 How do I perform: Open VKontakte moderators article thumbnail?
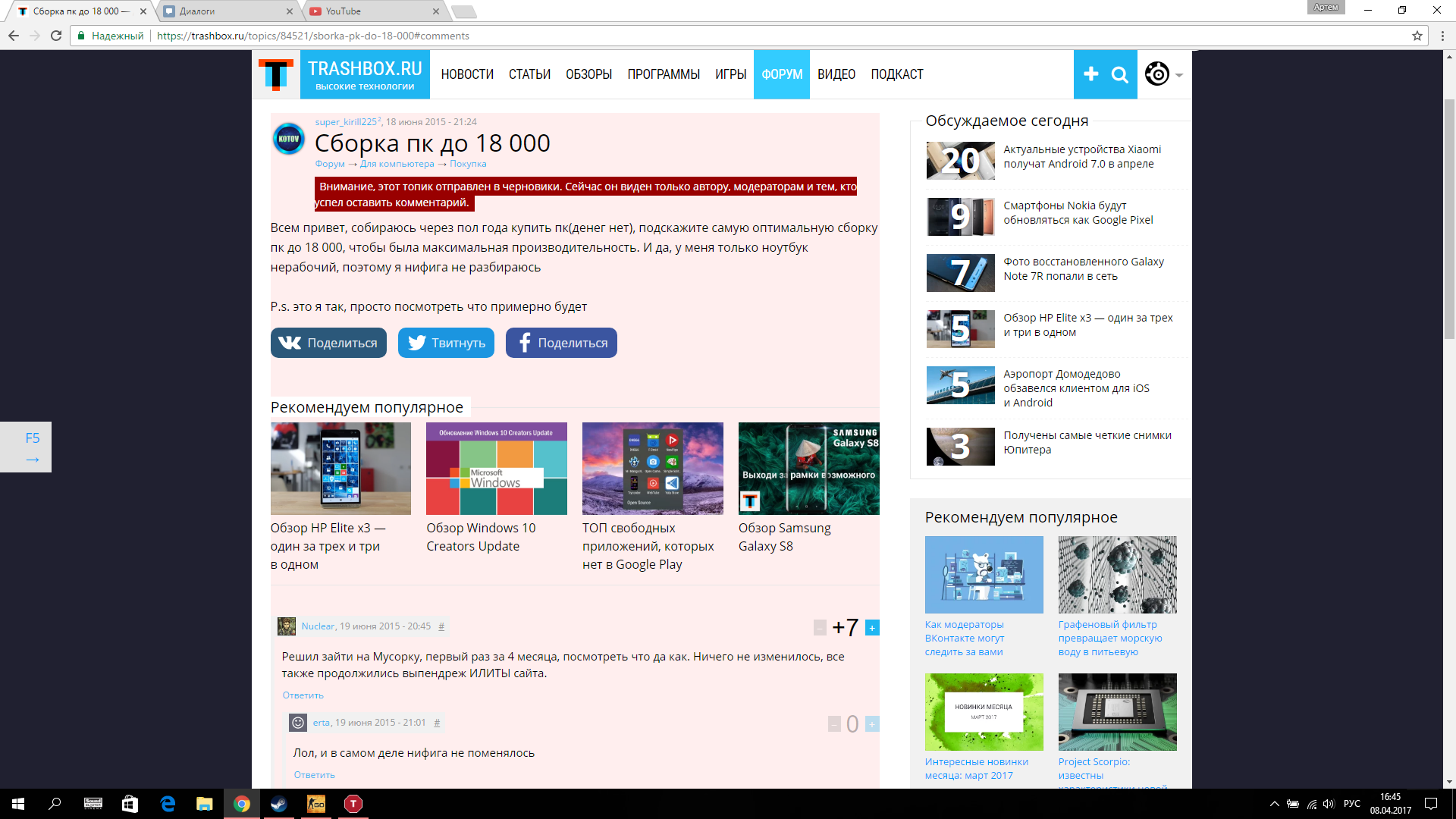click(x=984, y=575)
